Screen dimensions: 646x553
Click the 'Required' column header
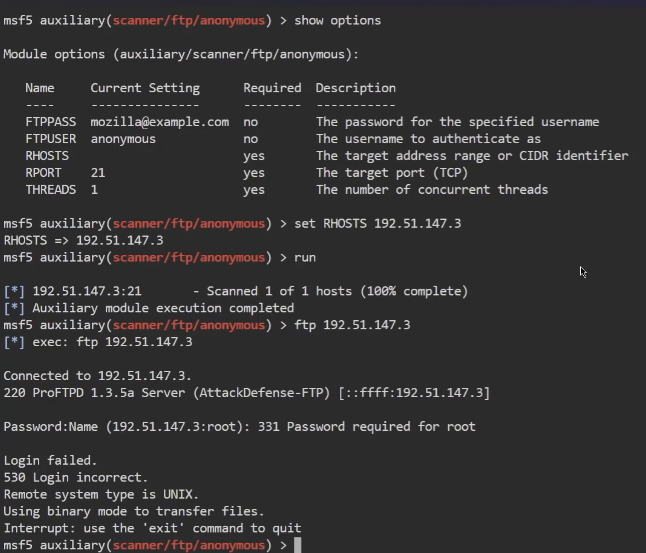(272, 88)
